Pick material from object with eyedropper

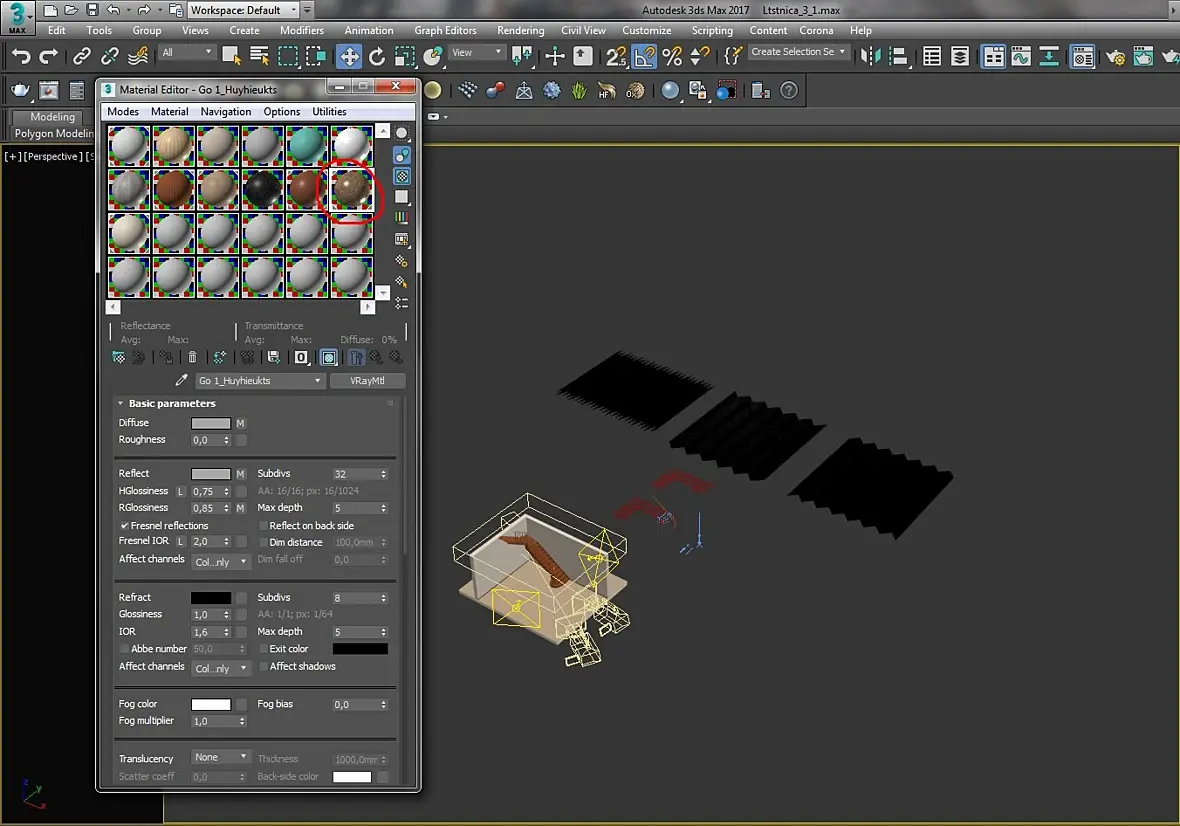coord(181,381)
